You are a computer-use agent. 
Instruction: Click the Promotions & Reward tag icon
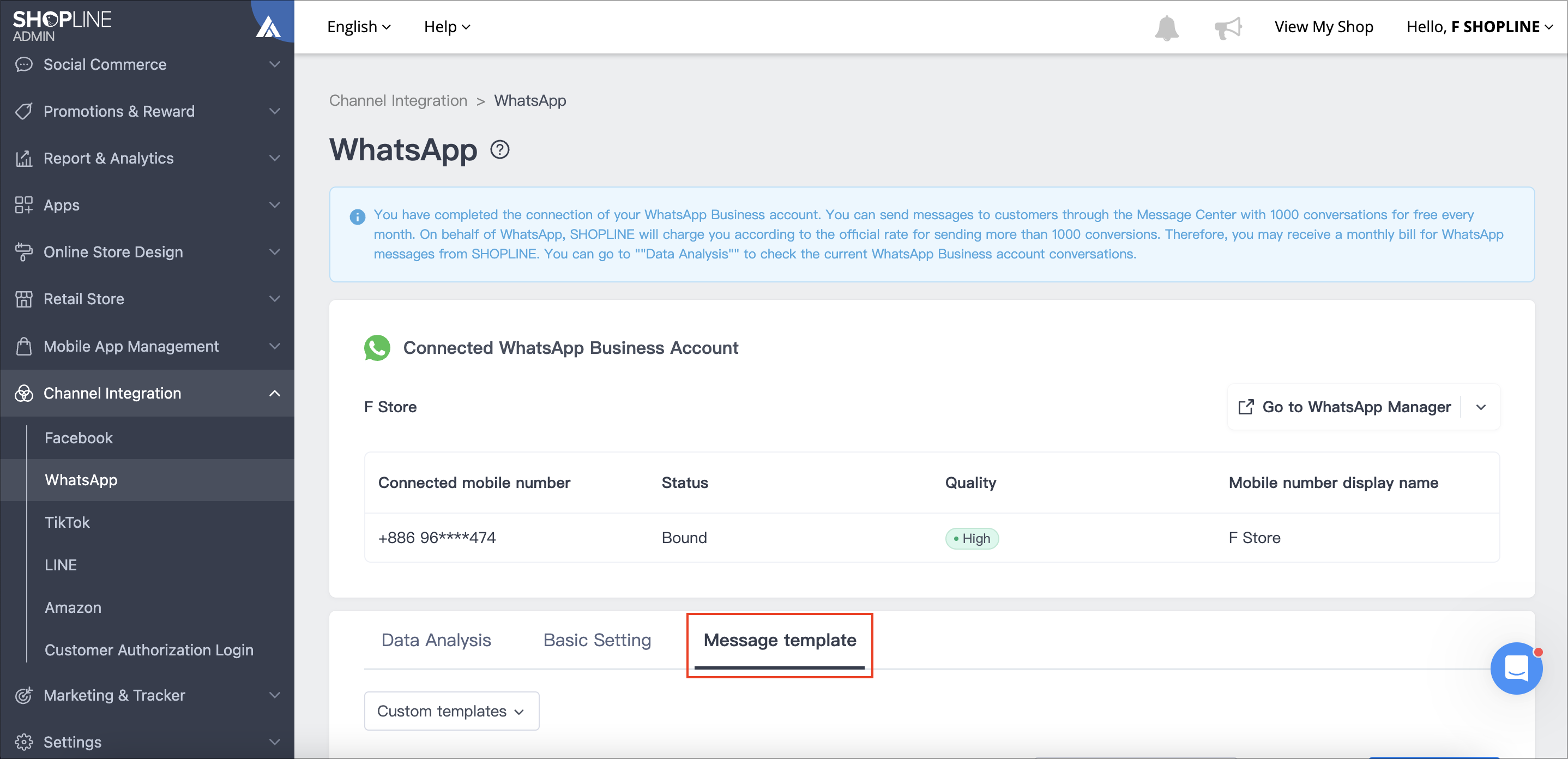coord(24,111)
